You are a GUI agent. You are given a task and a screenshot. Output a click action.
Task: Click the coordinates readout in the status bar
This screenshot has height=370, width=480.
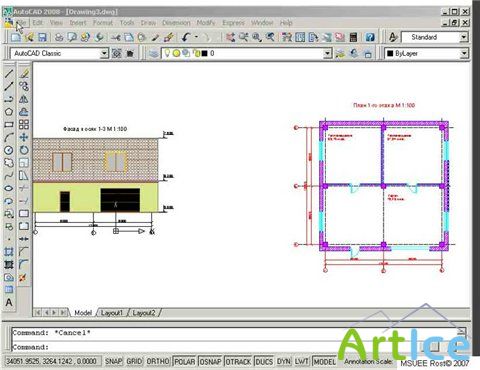[x=52, y=361]
